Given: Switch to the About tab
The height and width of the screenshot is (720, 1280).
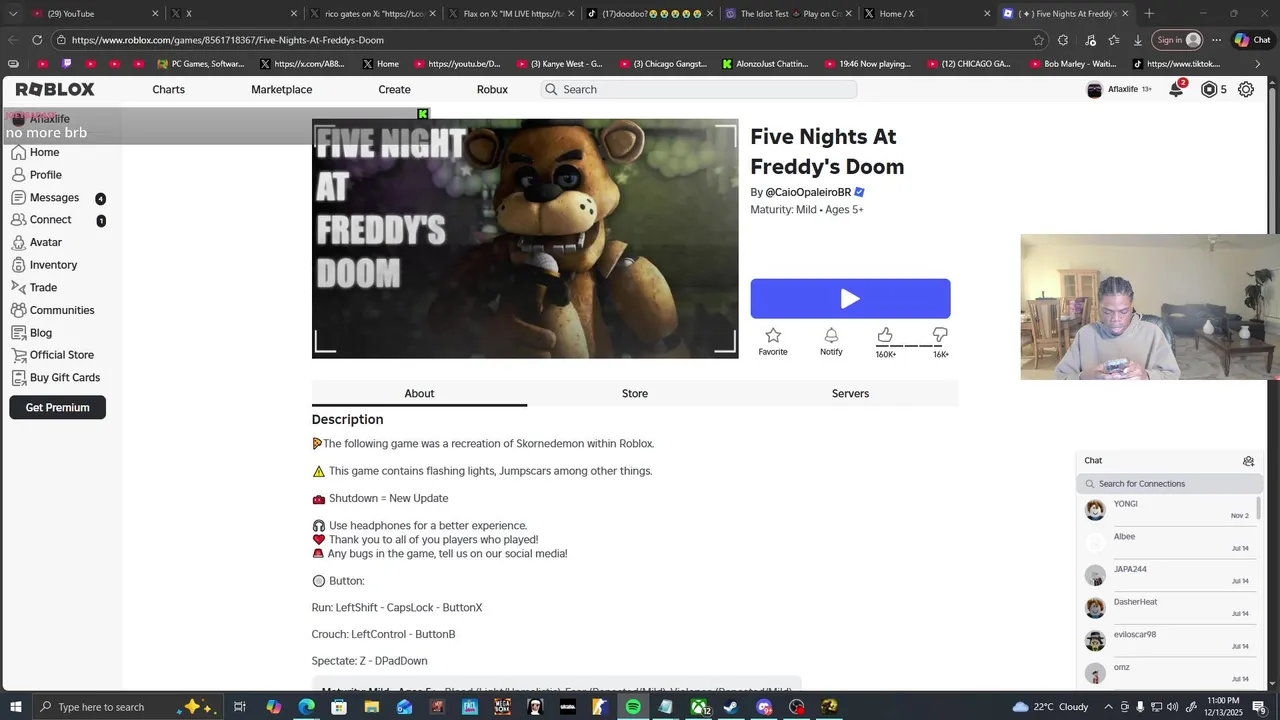Looking at the screenshot, I should tap(419, 393).
